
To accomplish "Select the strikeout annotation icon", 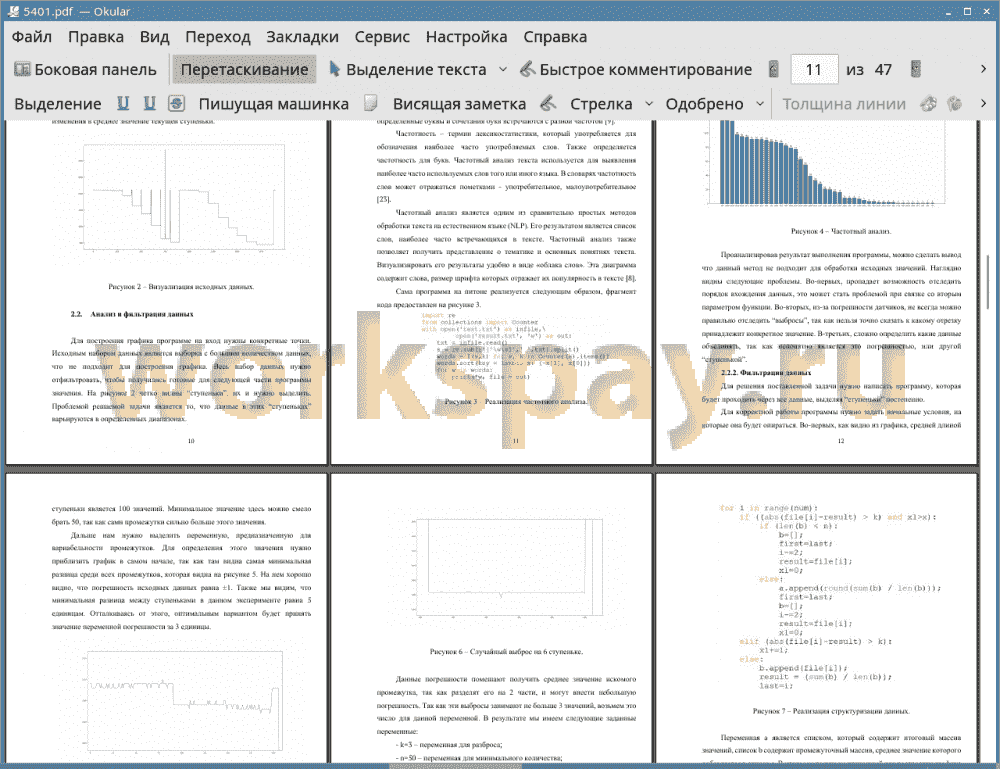I will 177,103.
